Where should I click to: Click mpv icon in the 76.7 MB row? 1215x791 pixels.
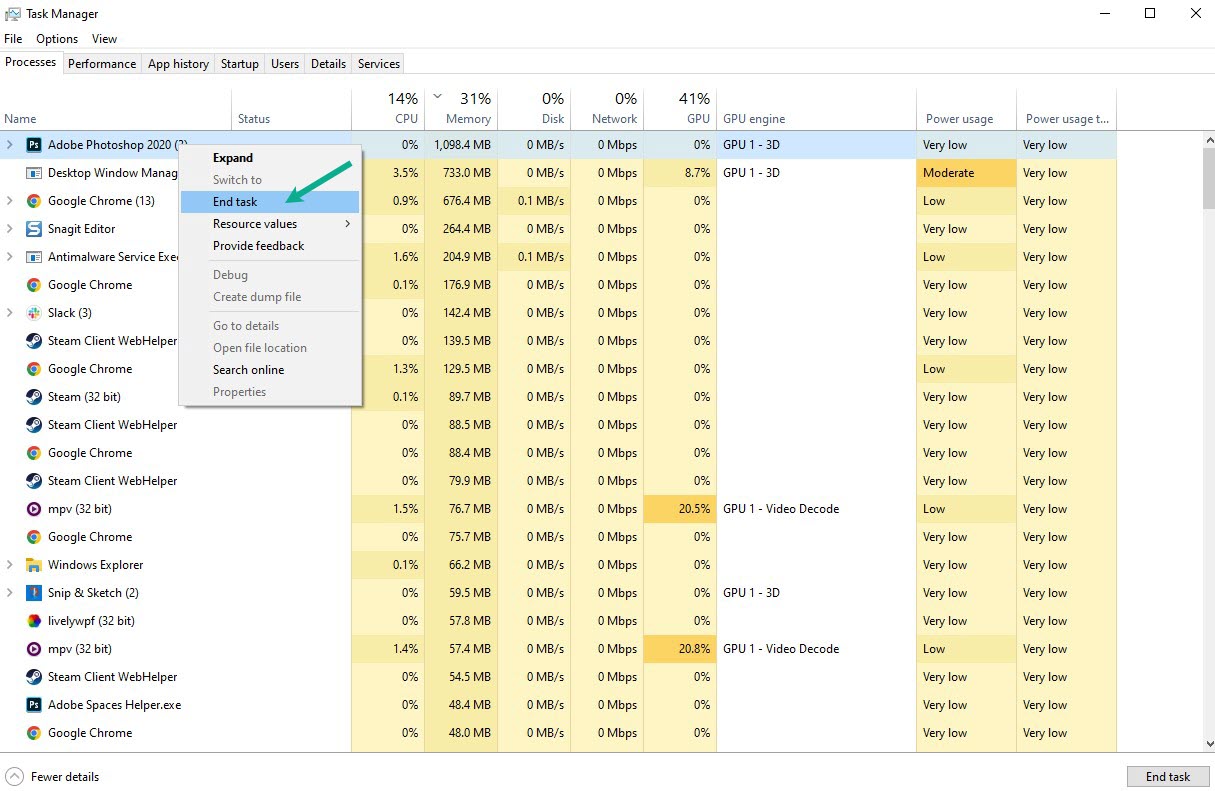[x=33, y=509]
